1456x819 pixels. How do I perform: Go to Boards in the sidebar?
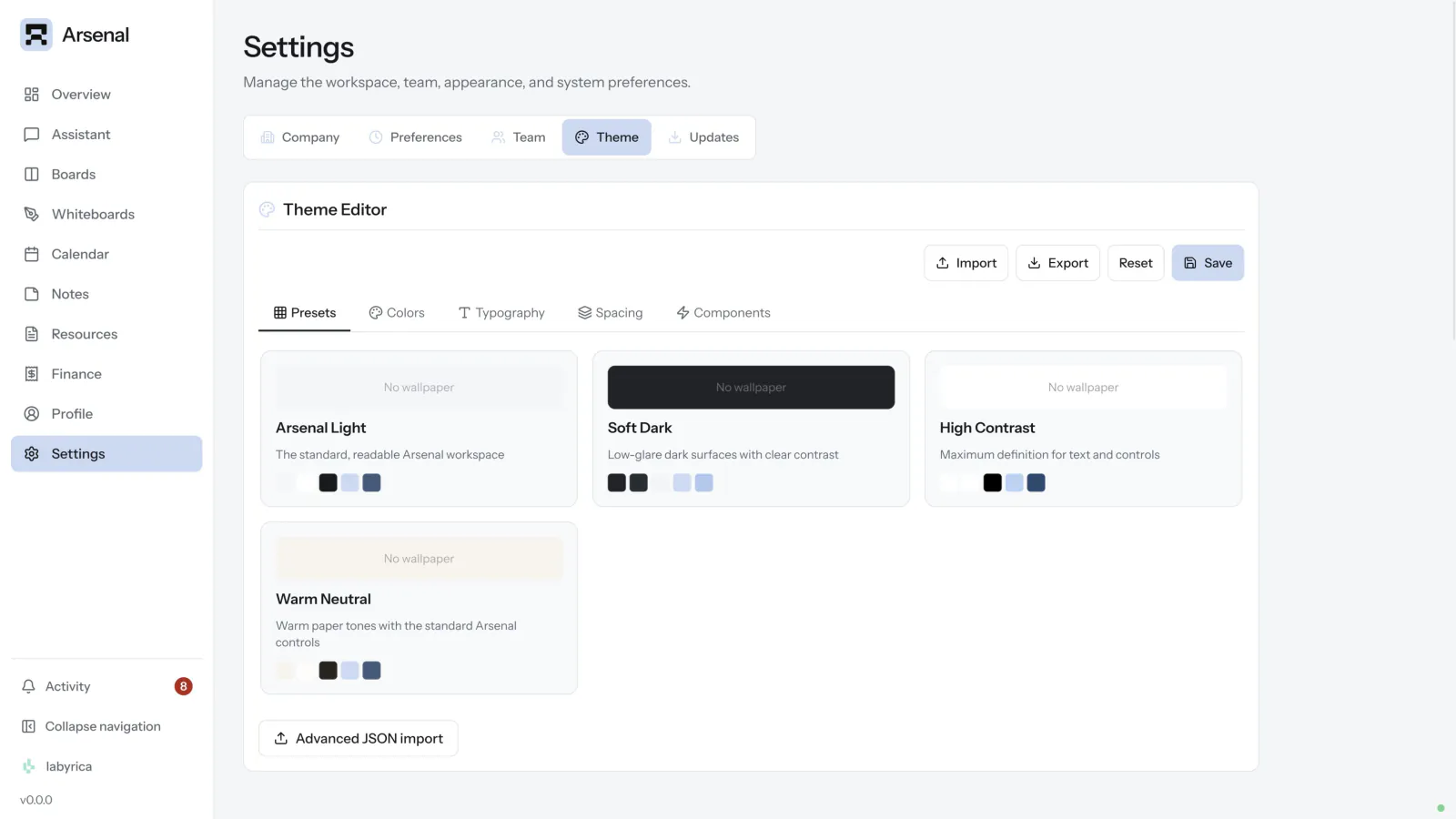coord(106,175)
